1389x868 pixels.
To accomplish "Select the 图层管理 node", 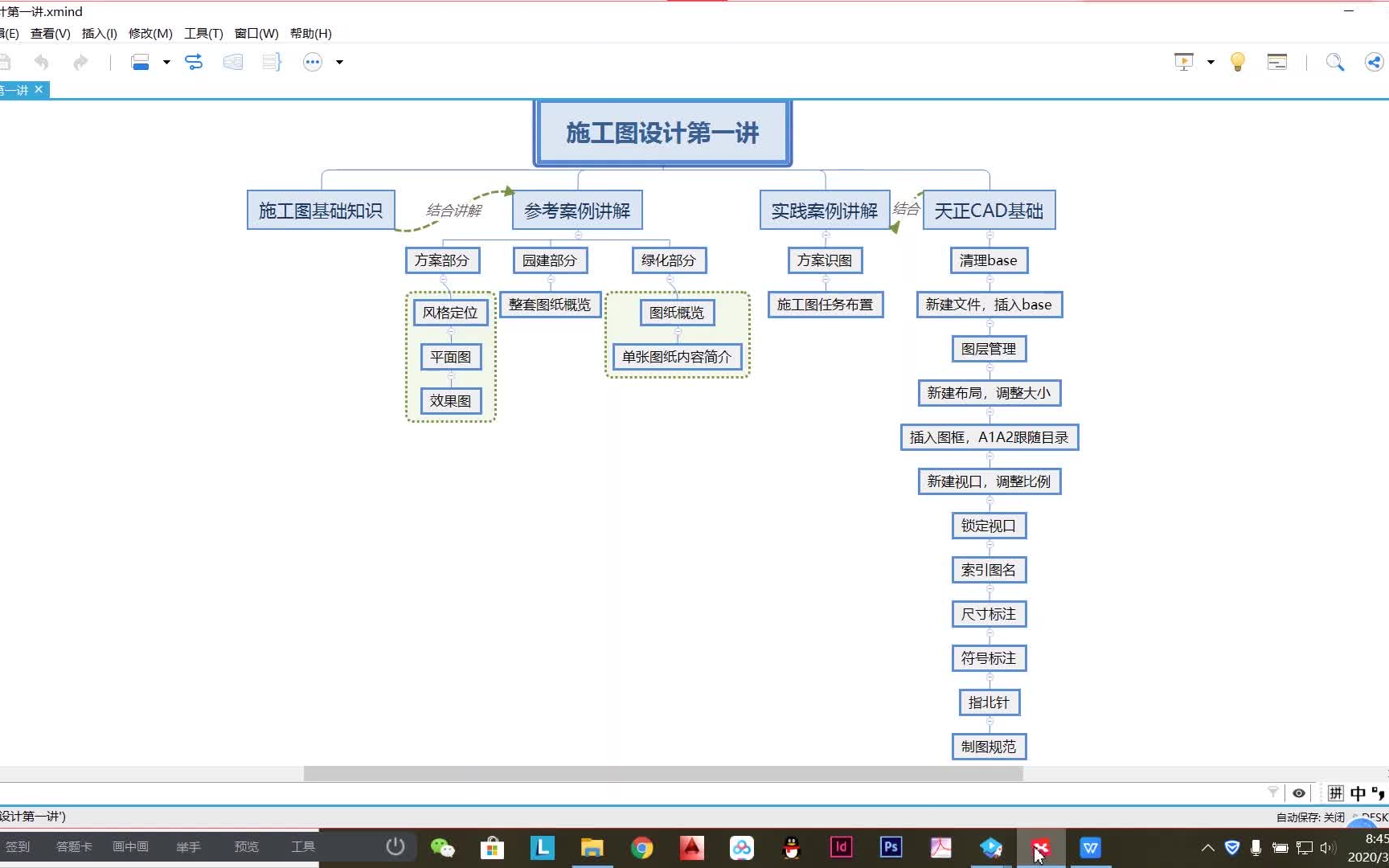I will click(989, 349).
